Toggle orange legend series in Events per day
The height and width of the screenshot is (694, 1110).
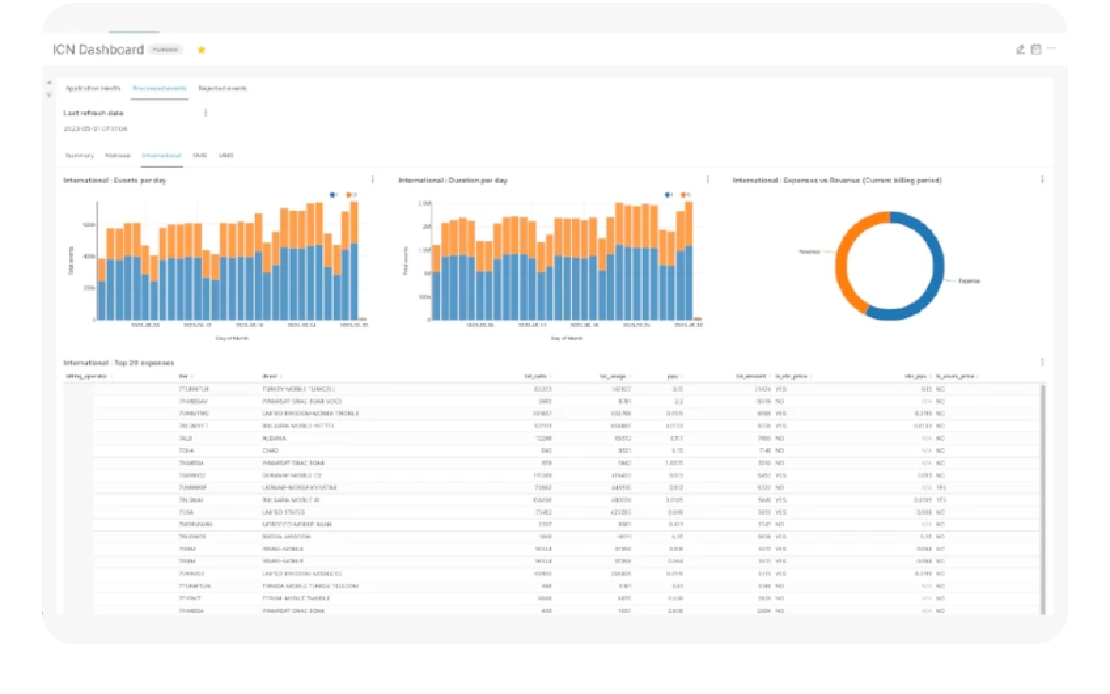pyautogui.click(x=351, y=195)
